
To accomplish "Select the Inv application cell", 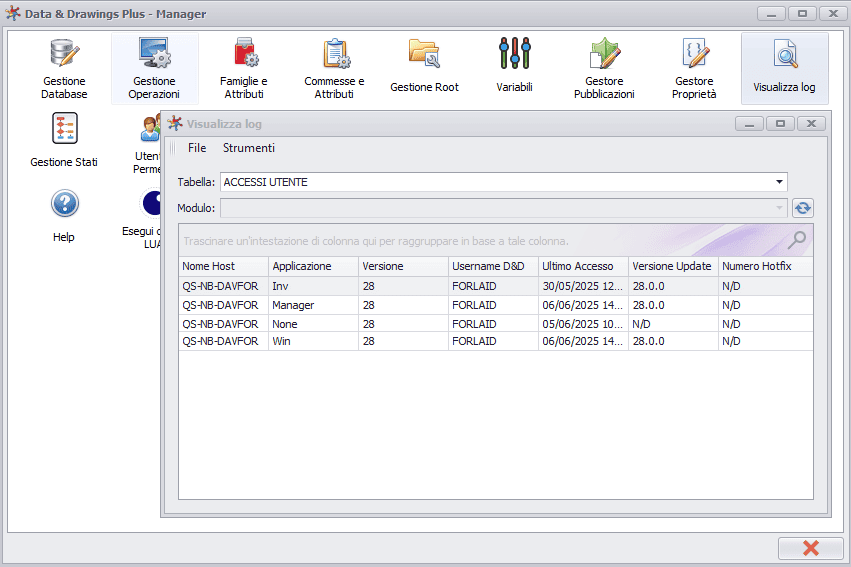I will [314, 286].
